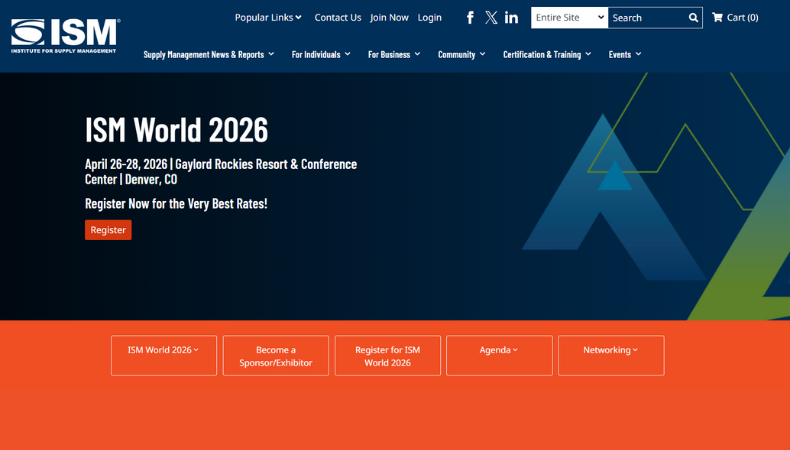Image resolution: width=790 pixels, height=450 pixels.
Task: Click the ISM World 2026 heading
Action: [176, 130]
